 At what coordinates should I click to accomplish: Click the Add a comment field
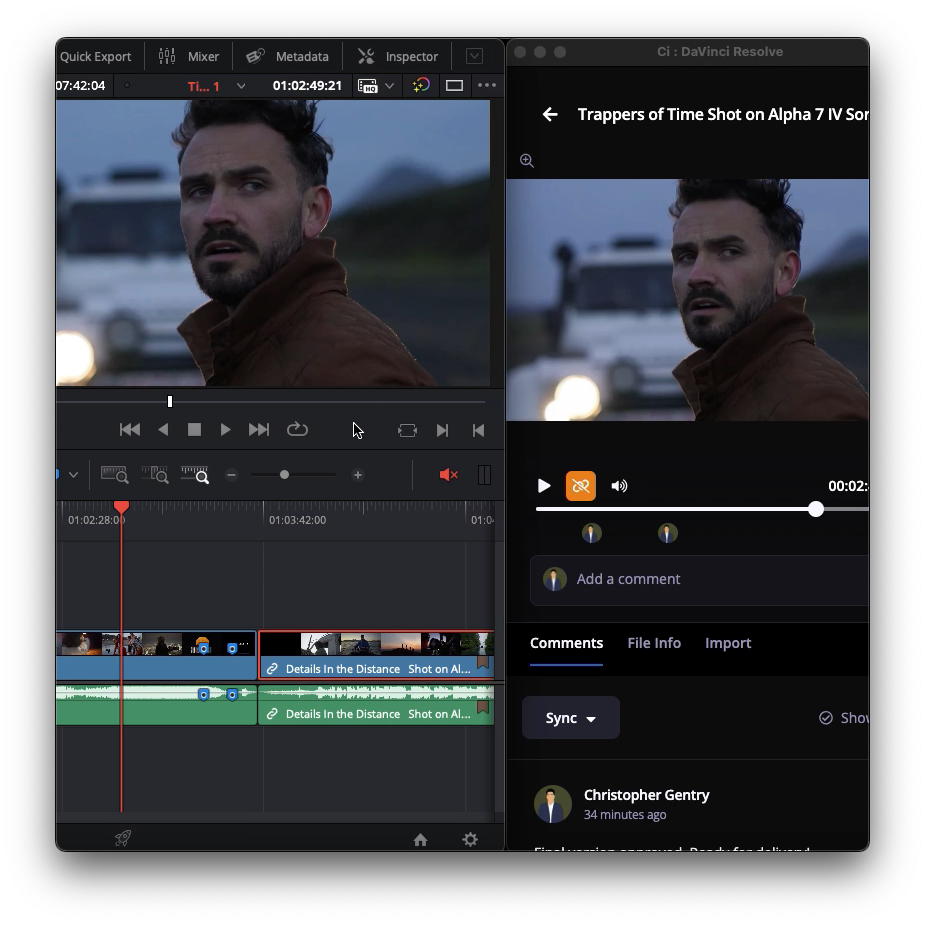tap(699, 580)
